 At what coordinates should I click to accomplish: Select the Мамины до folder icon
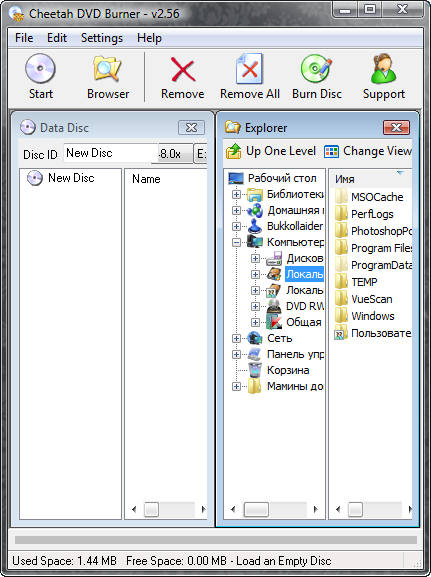[255, 386]
